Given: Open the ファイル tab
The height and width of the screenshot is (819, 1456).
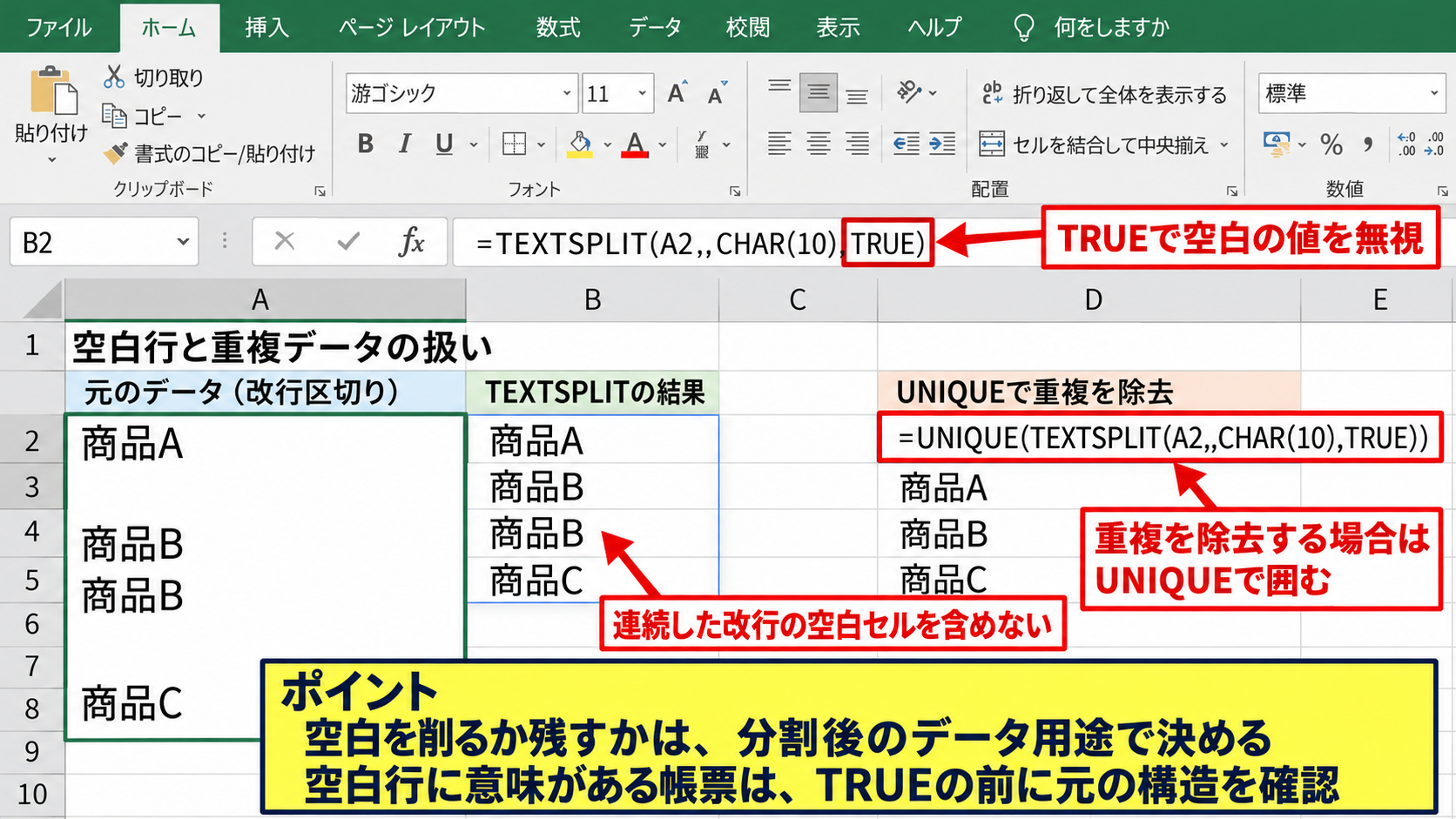Looking at the screenshot, I should coord(59,27).
